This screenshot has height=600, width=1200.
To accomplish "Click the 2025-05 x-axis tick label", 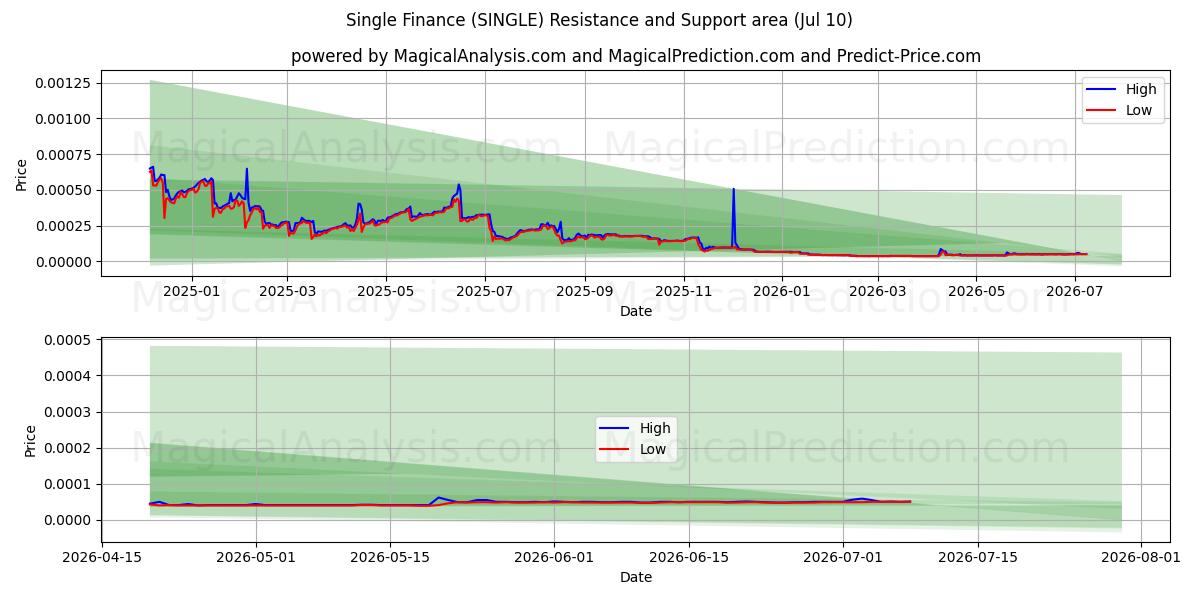I will tap(386, 291).
